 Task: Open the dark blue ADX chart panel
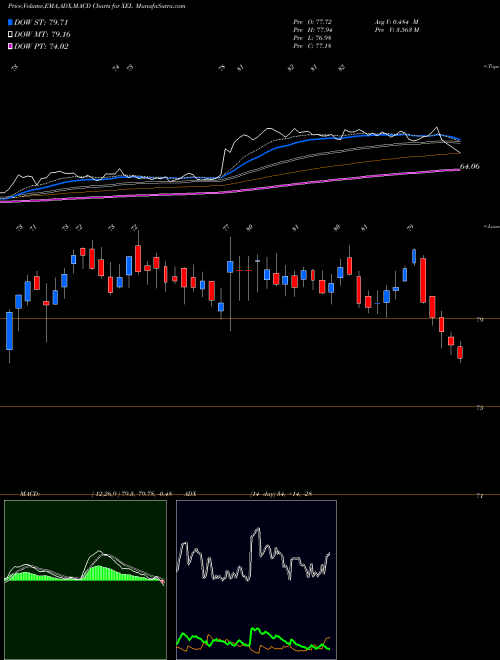click(256, 580)
